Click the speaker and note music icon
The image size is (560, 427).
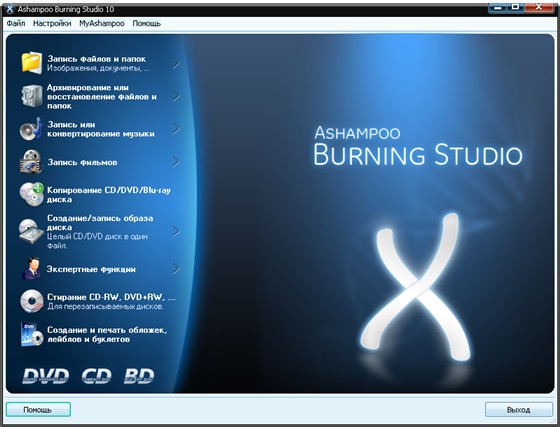click(31, 129)
